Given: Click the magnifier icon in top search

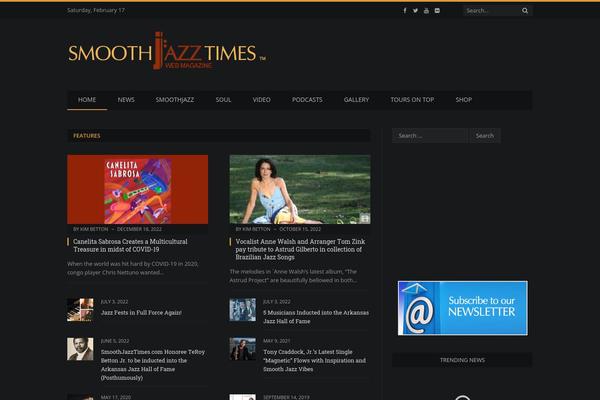Looking at the screenshot, I should [525, 11].
